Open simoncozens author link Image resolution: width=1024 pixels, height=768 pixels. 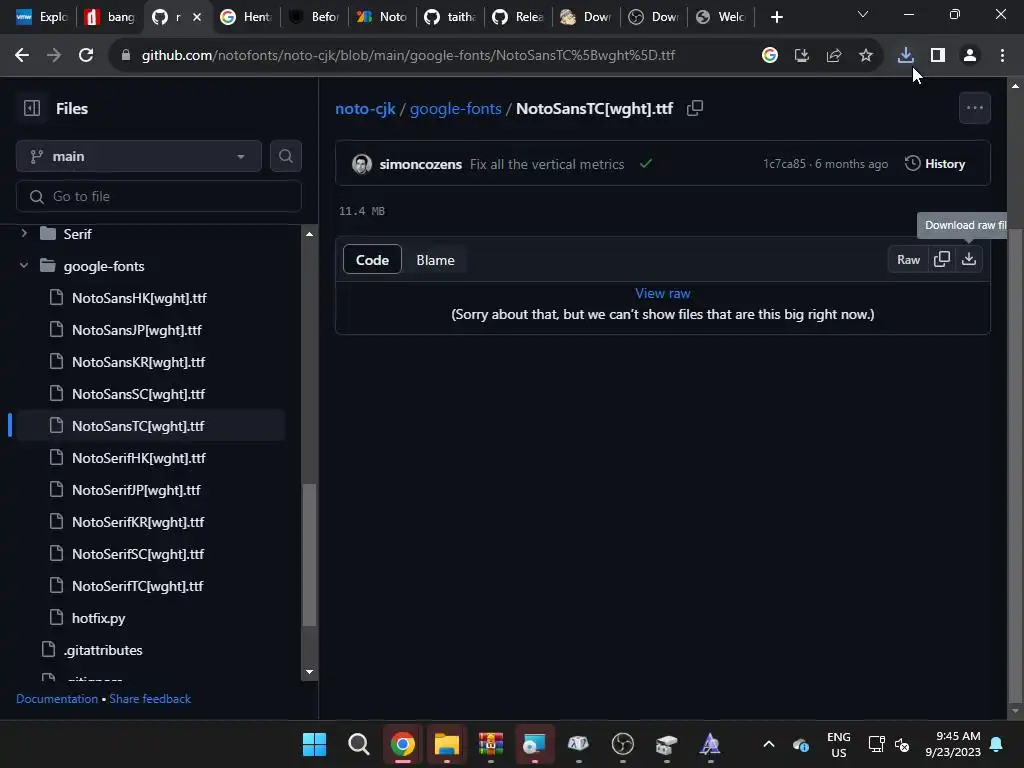point(421,164)
